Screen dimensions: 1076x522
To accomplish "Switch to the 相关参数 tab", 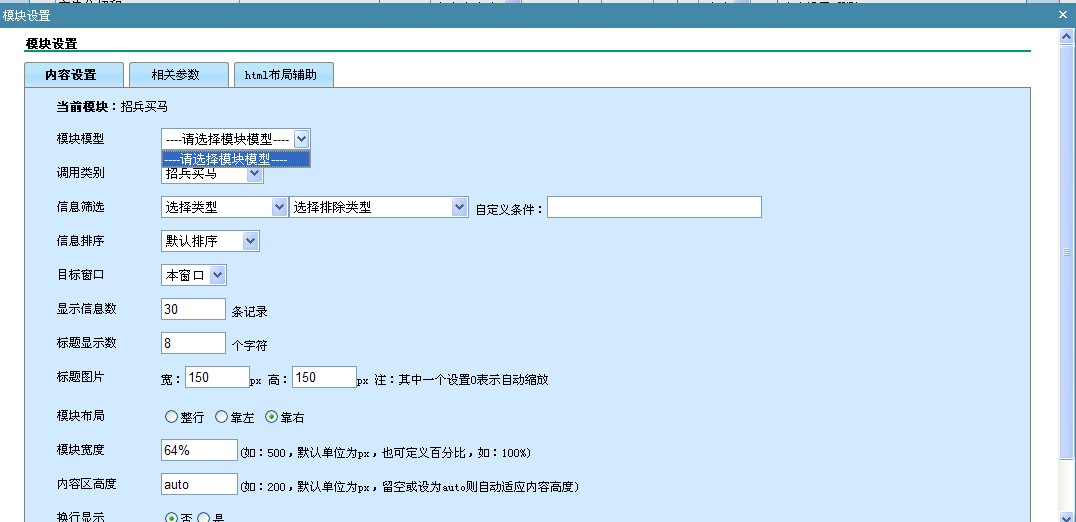I will pyautogui.click(x=175, y=75).
